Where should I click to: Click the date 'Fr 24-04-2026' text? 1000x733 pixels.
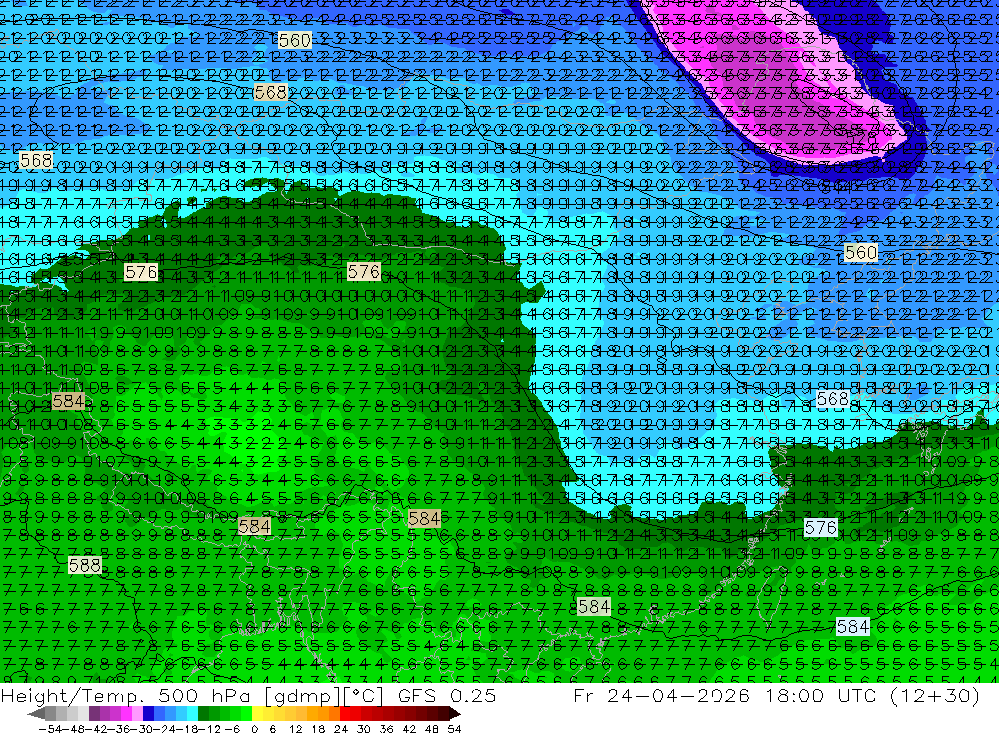(x=661, y=695)
